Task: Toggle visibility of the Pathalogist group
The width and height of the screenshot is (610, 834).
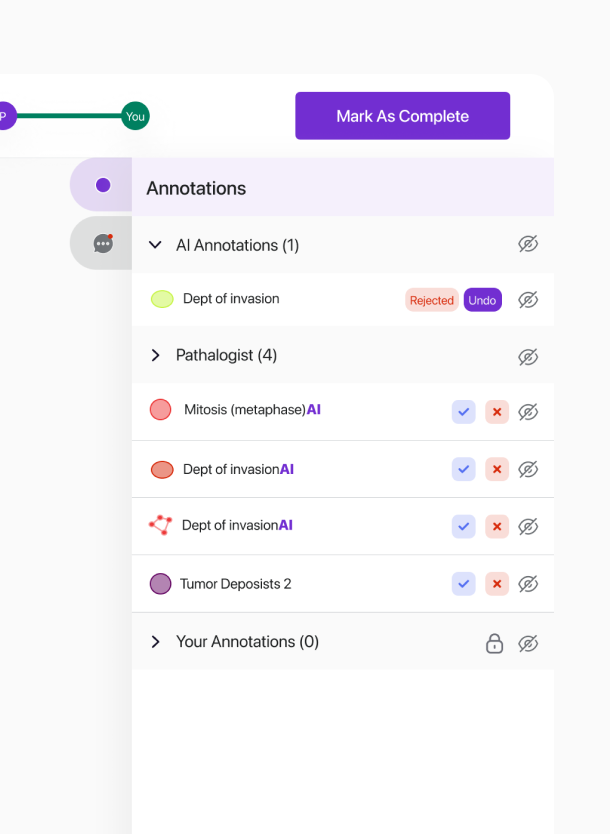Action: coord(528,357)
